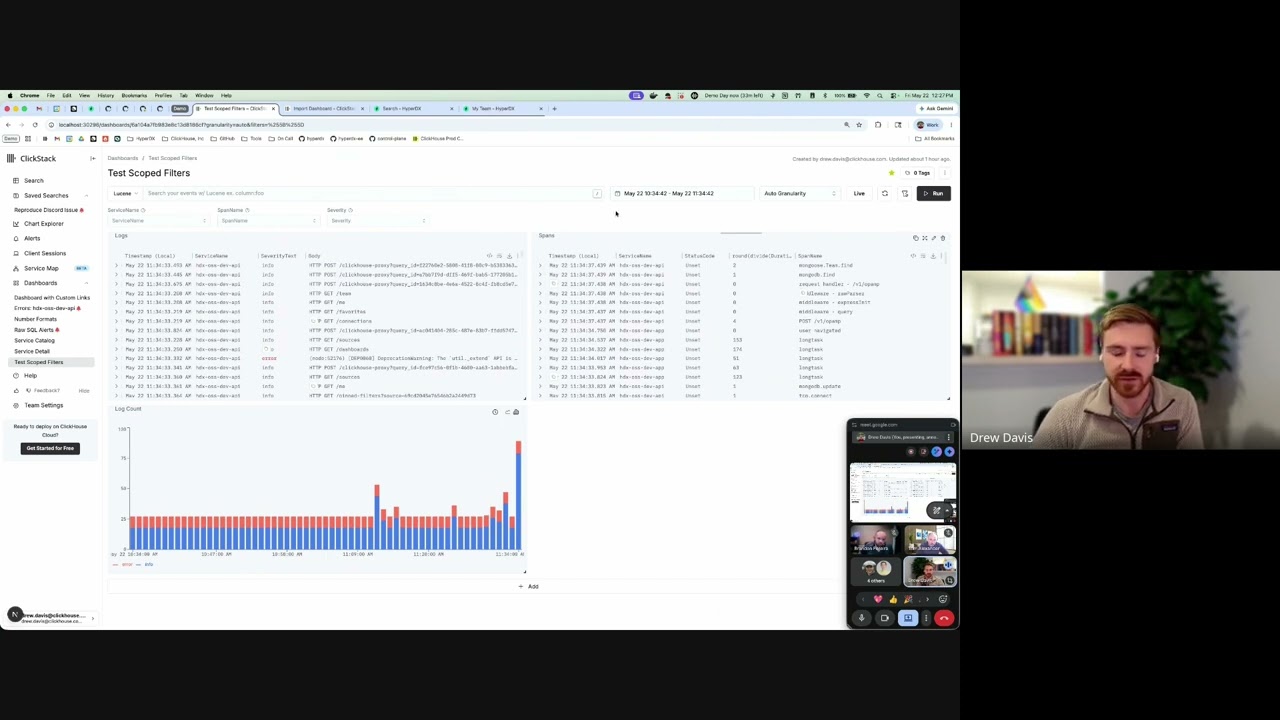Viewport: 1280px width, 720px height.
Task: Open Service Catalog dashboard
Action: tap(34, 341)
